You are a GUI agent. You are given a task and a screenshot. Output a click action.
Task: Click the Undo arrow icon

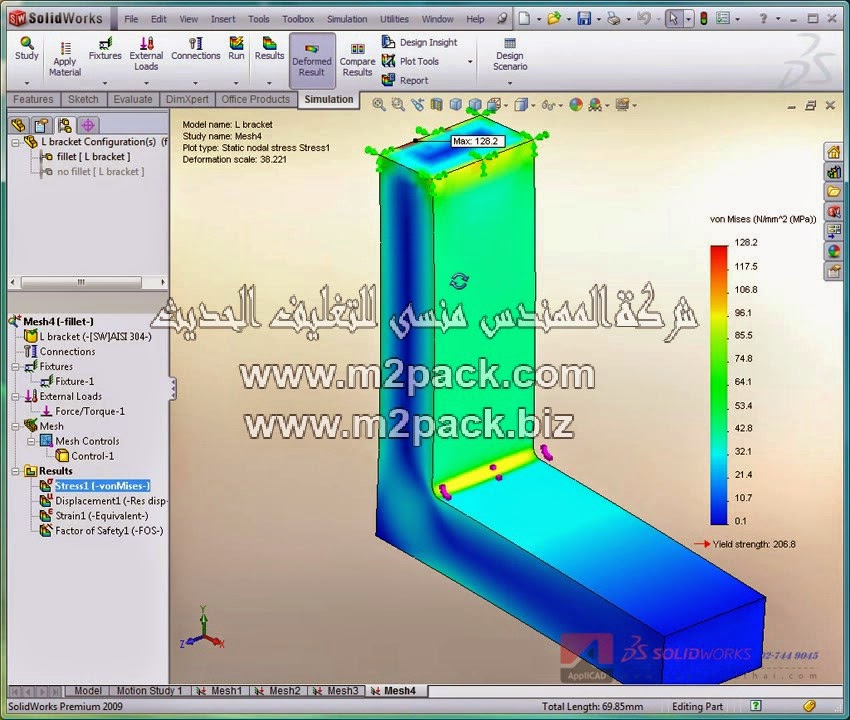pos(644,18)
